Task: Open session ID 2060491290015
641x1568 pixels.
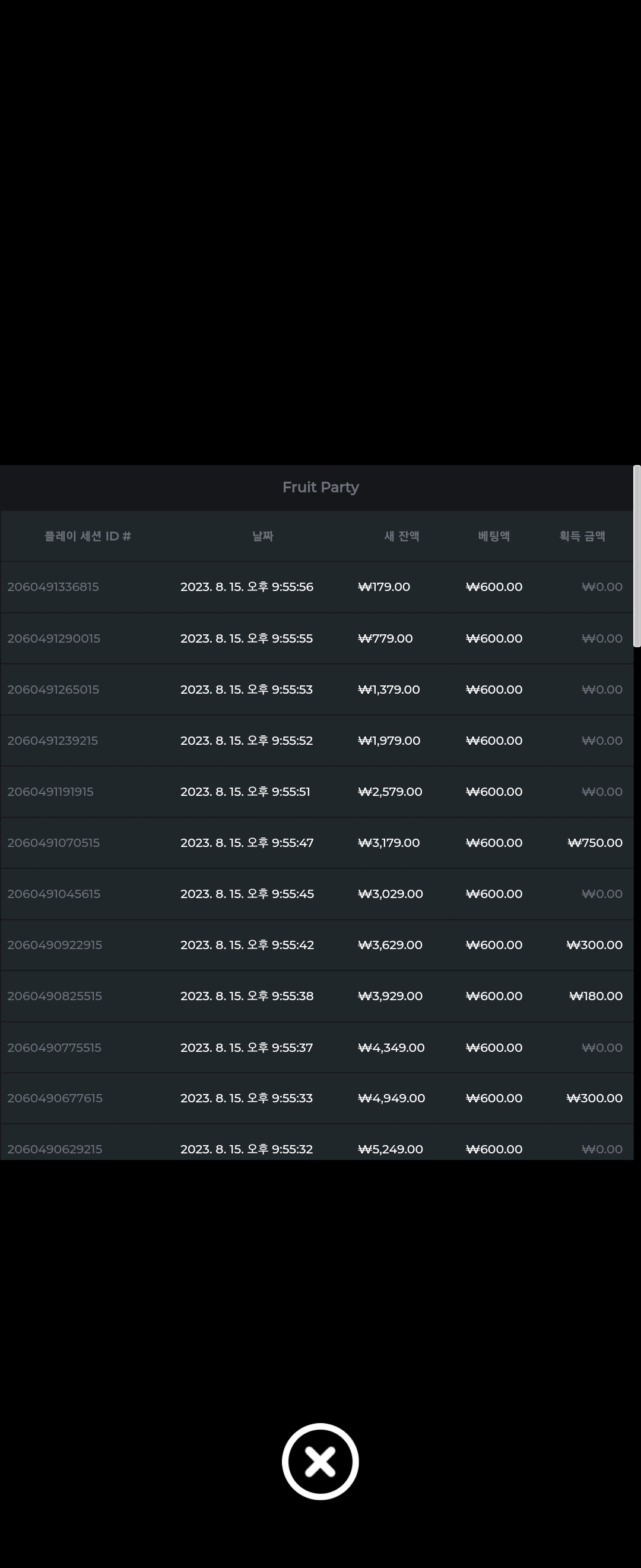Action: point(53,638)
